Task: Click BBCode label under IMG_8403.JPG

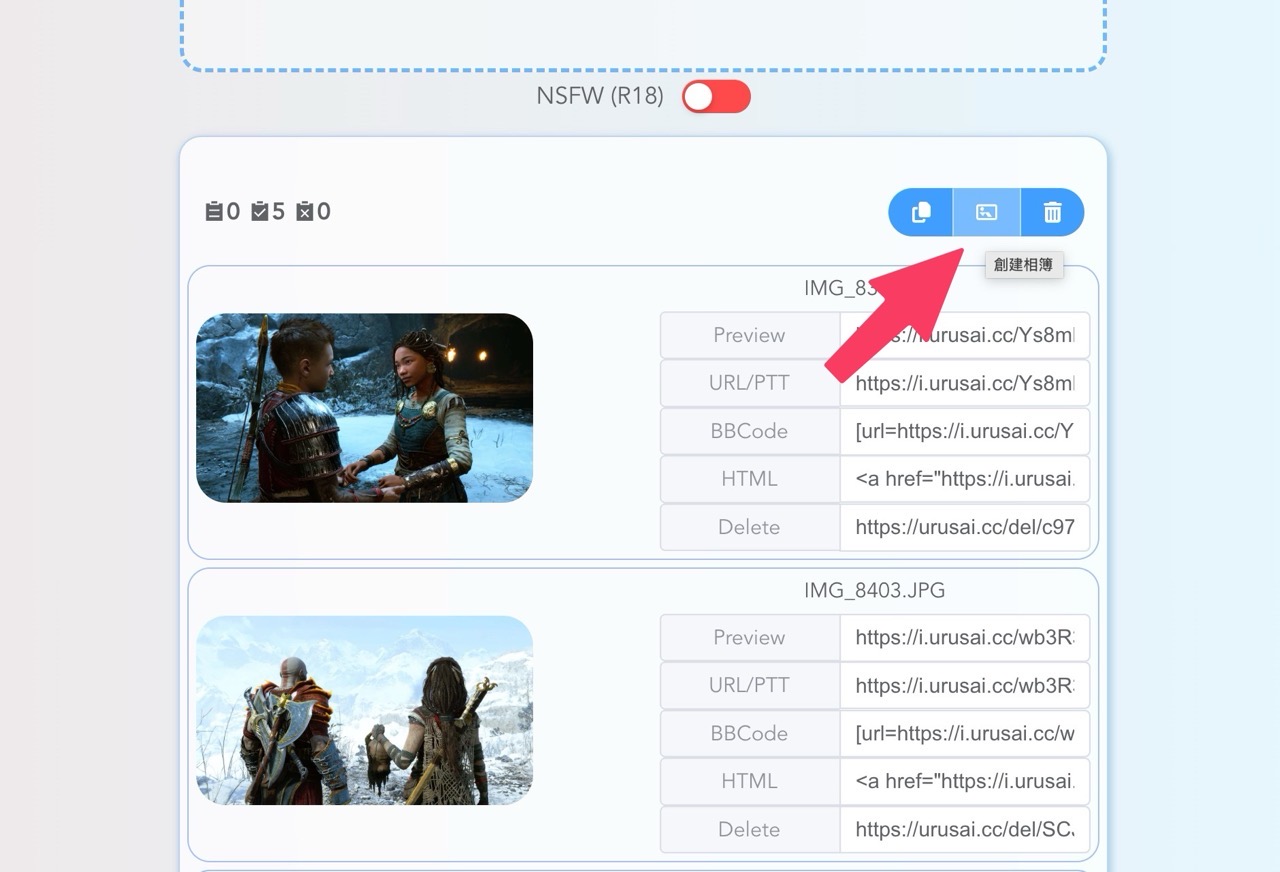Action: pyautogui.click(x=749, y=733)
